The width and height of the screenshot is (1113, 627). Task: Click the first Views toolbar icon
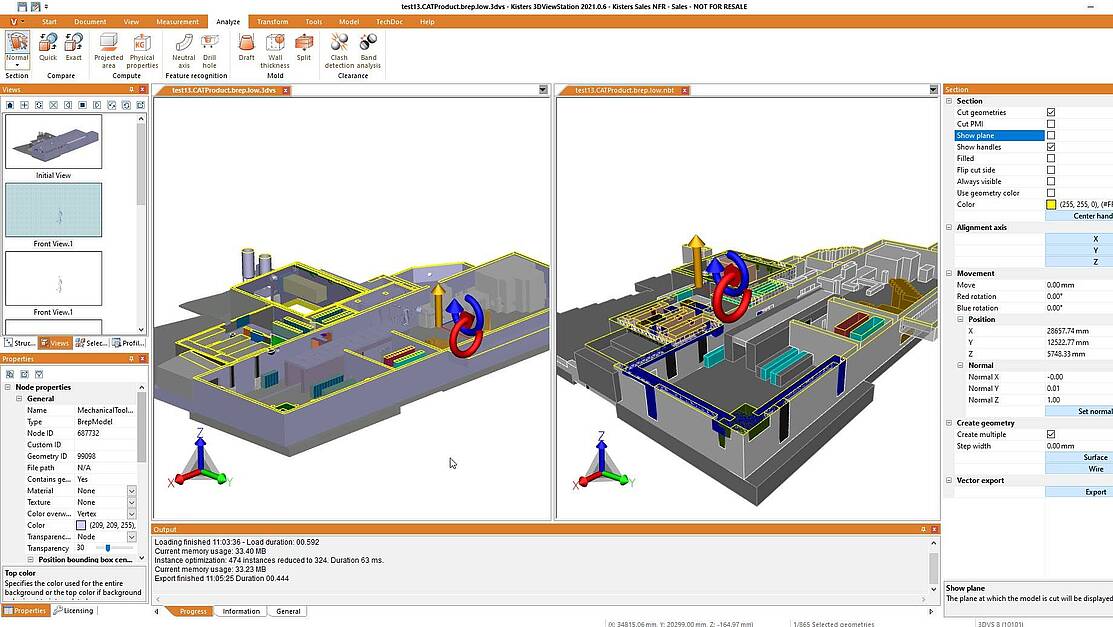10,105
